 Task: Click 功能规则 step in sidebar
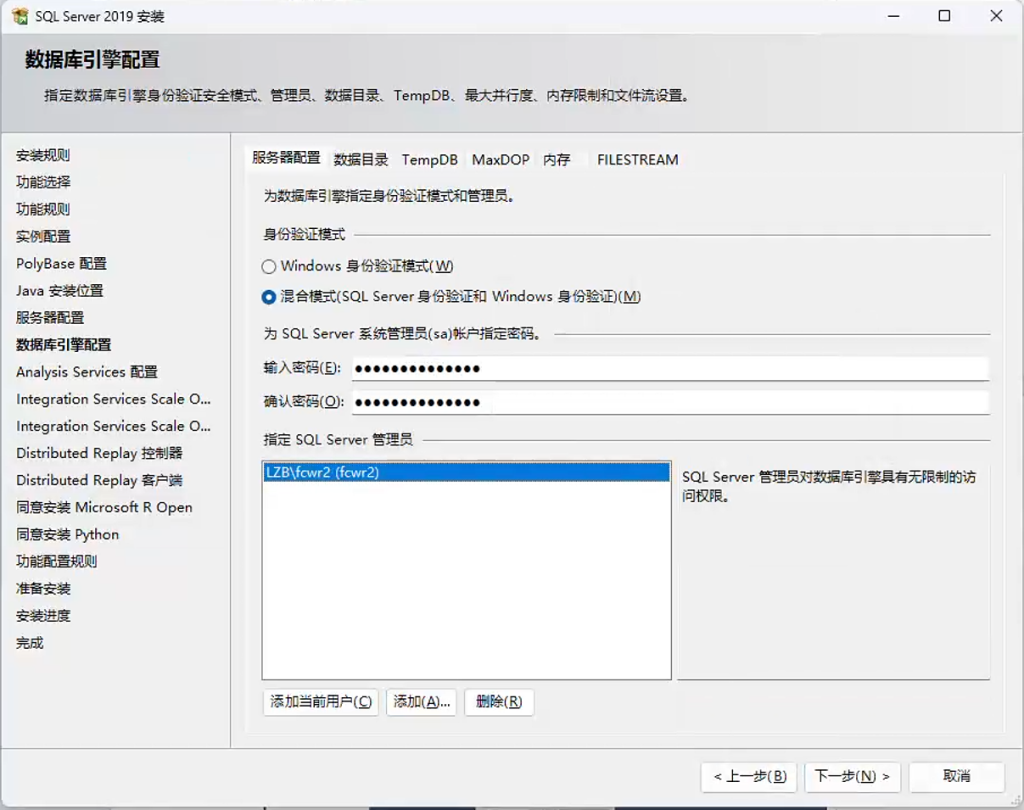click(x=43, y=210)
